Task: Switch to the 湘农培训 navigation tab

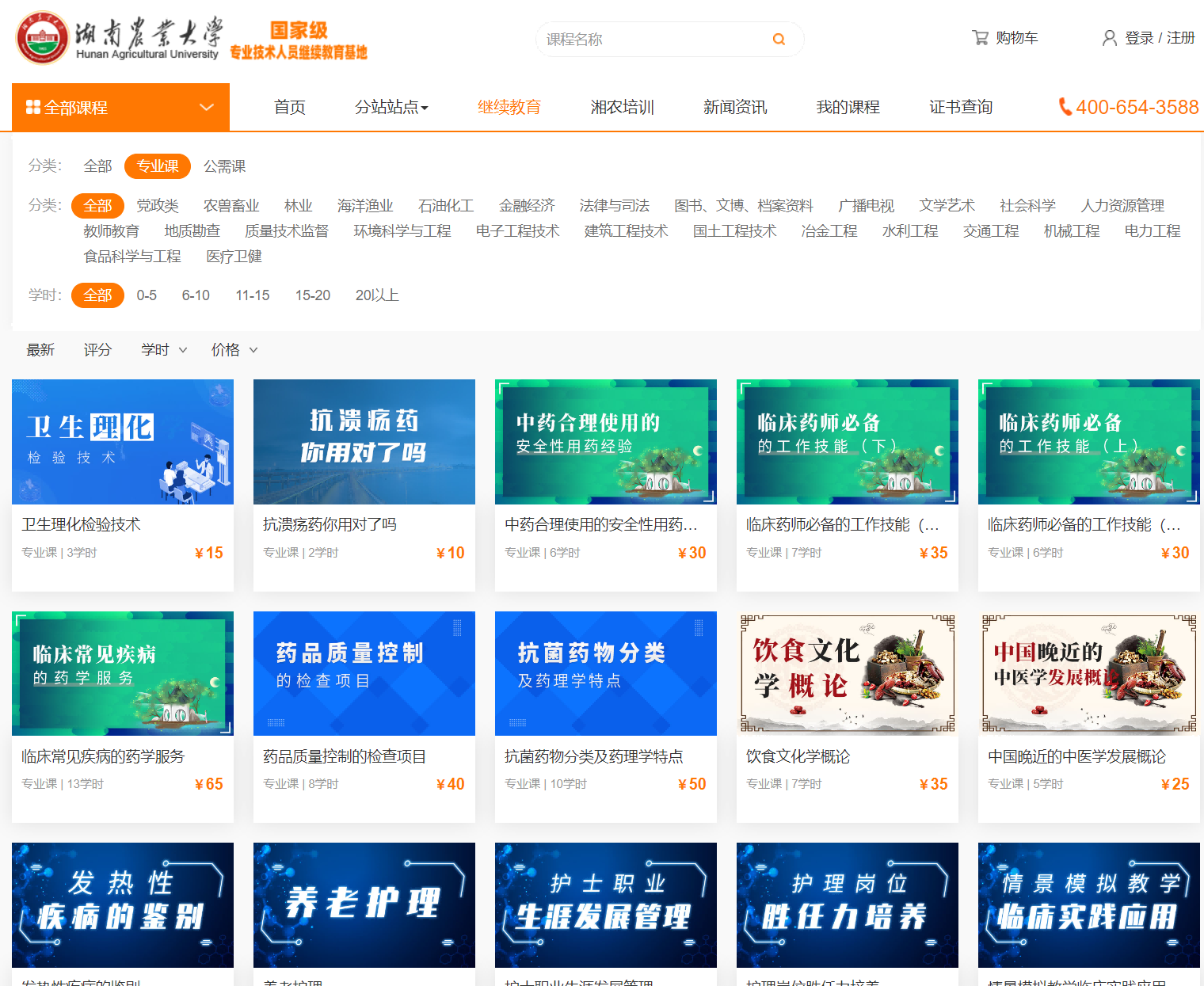Action: (622, 107)
